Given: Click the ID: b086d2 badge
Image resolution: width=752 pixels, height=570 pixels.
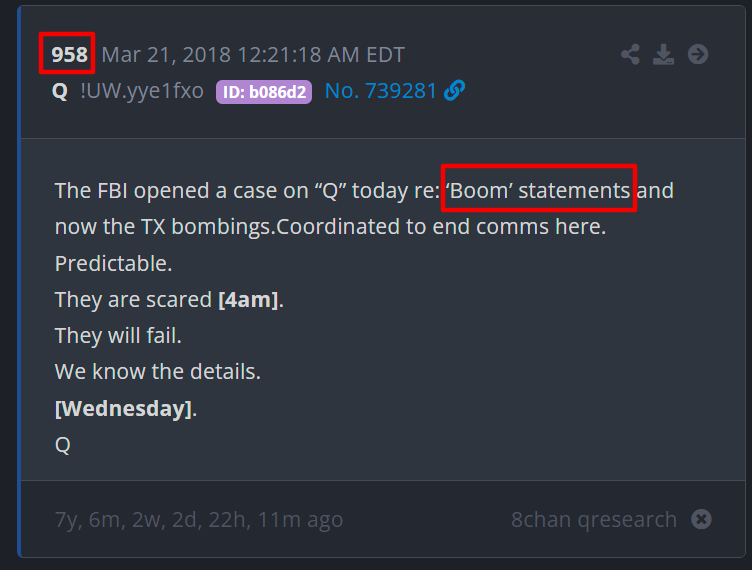Looking at the screenshot, I should click(264, 92).
